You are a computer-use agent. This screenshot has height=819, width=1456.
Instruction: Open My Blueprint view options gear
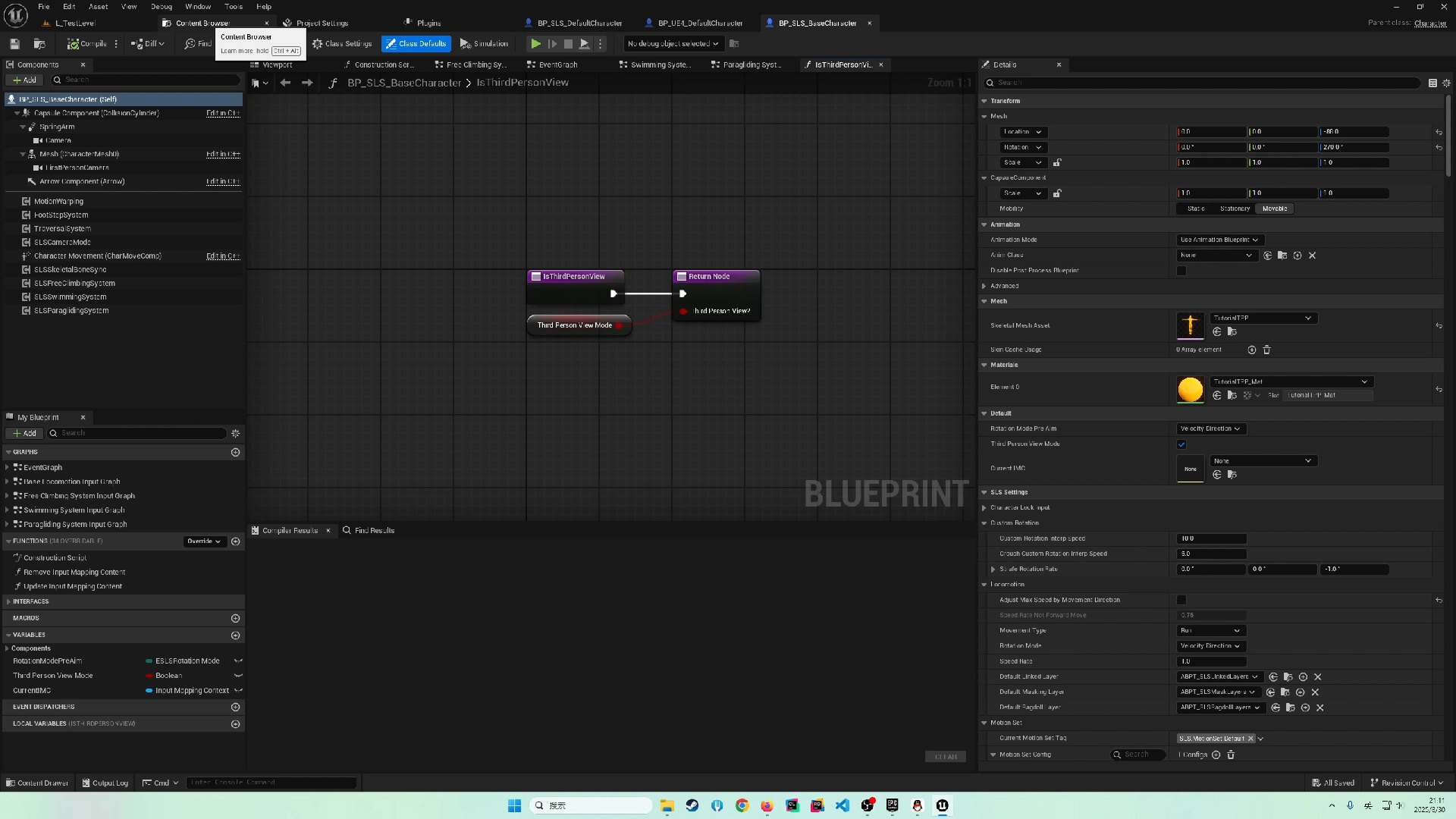235,434
